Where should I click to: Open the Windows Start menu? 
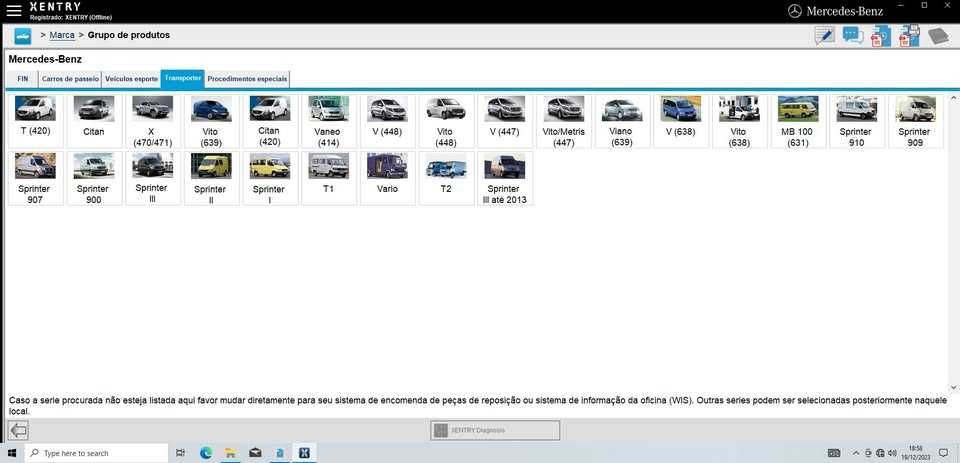(x=12, y=453)
